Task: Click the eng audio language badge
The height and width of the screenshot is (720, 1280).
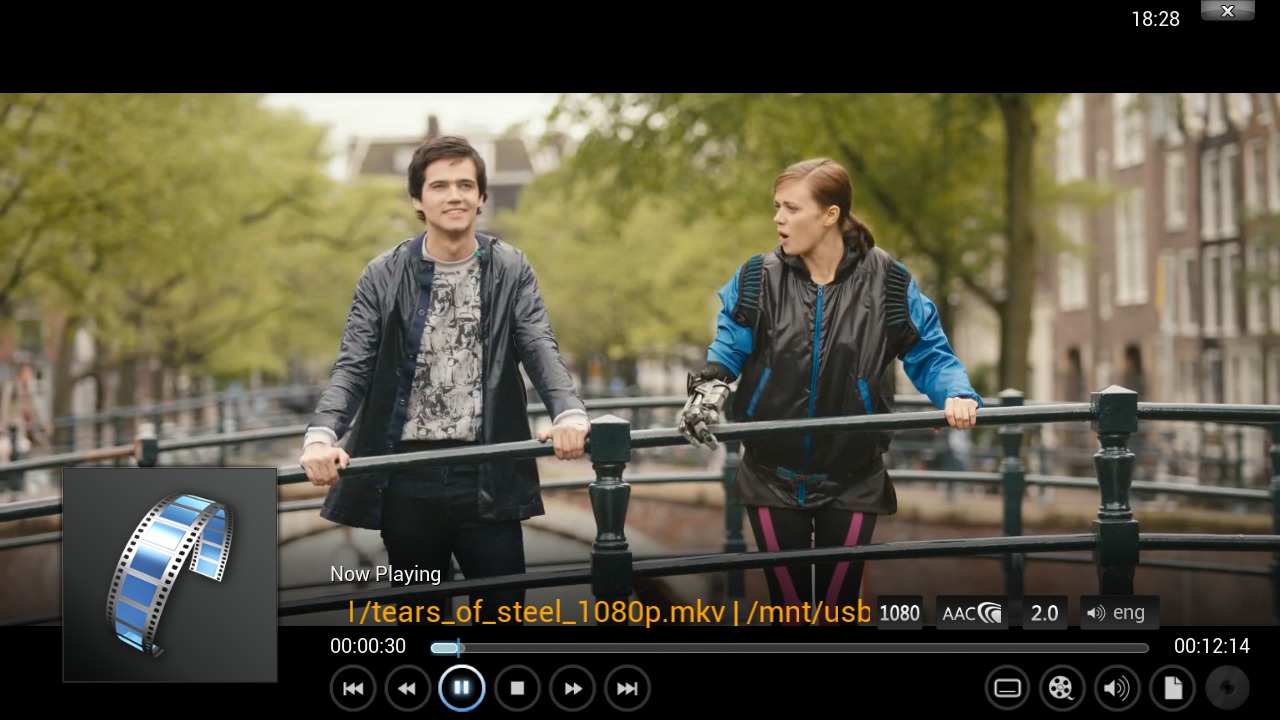Action: (x=1119, y=613)
